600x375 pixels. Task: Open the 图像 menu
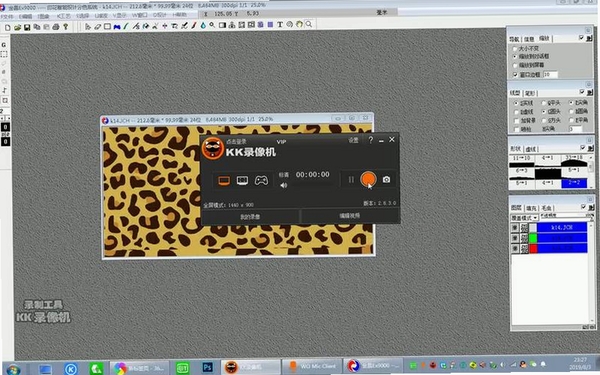pos(44,16)
